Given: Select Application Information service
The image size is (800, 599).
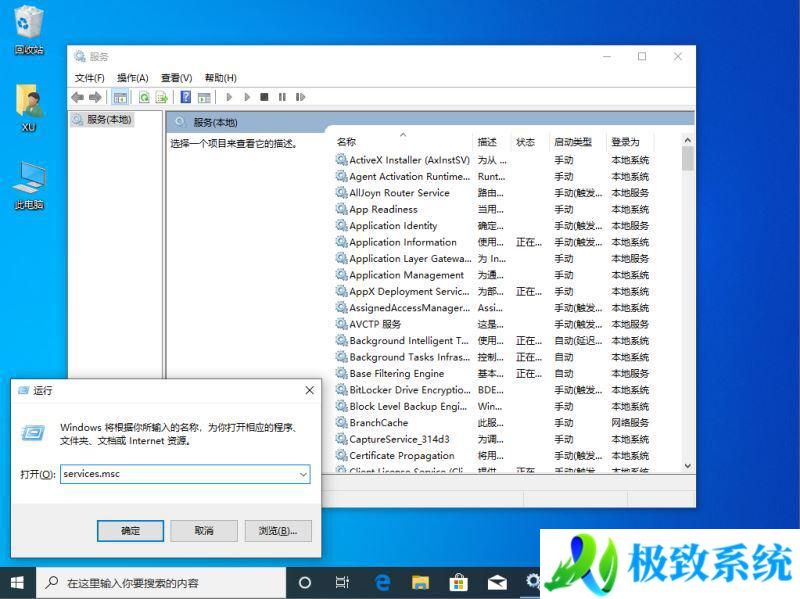Looking at the screenshot, I should (492, 242).
